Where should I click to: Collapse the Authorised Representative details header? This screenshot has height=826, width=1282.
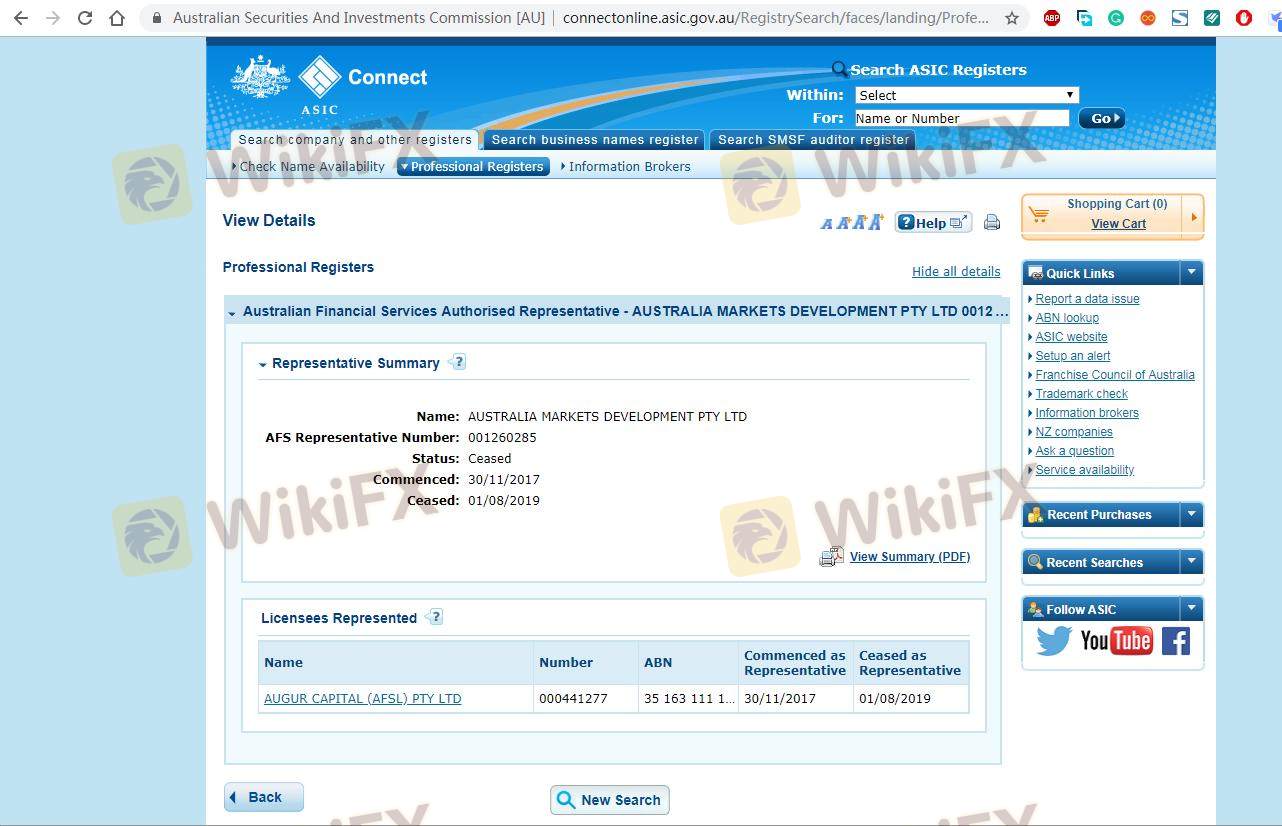click(232, 312)
